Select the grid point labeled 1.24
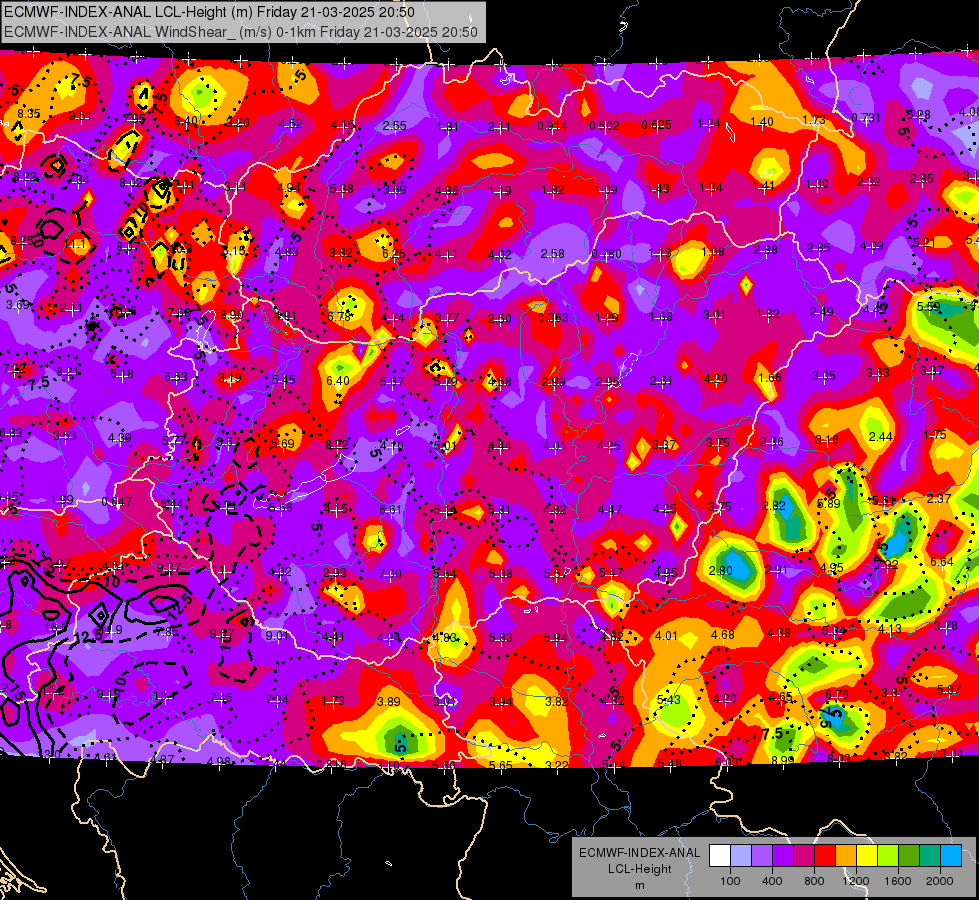The height and width of the screenshot is (900, 979). point(709,124)
